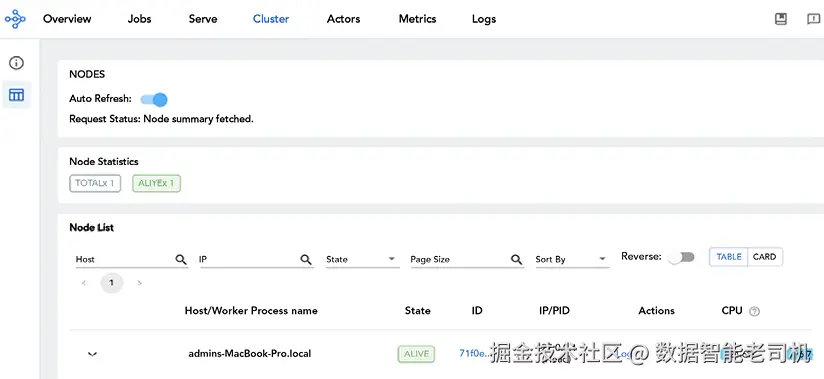Click the ID column header

coord(477,311)
